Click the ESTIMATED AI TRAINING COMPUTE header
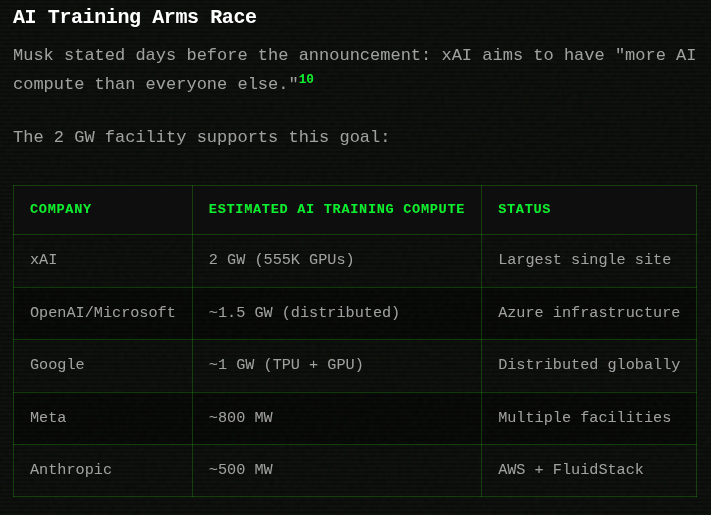 coord(337,209)
